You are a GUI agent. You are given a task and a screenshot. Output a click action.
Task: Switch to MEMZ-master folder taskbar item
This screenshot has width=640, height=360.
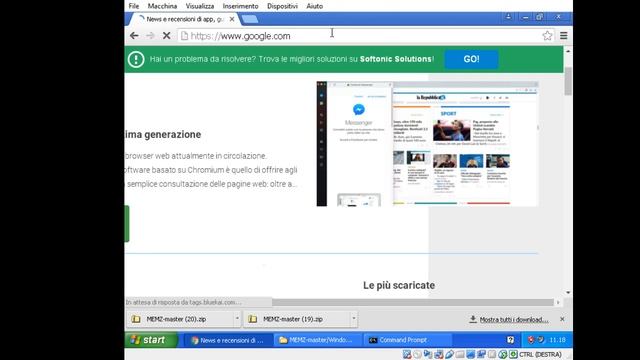tap(318, 340)
